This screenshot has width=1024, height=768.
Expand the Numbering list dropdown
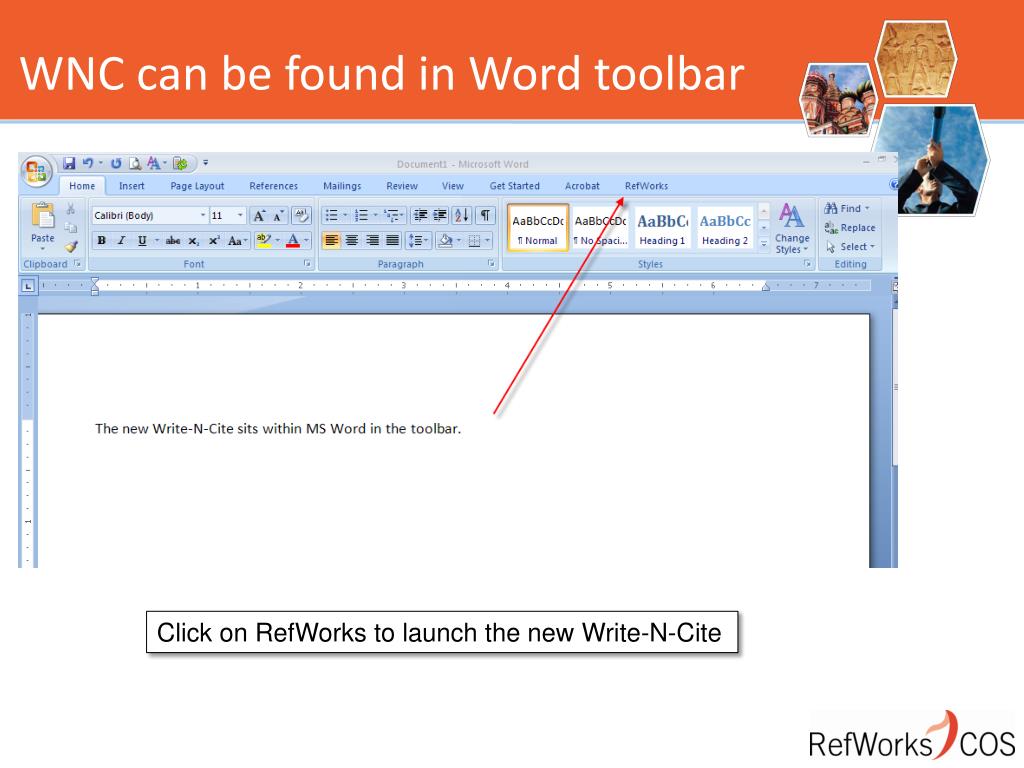pyautogui.click(x=376, y=215)
